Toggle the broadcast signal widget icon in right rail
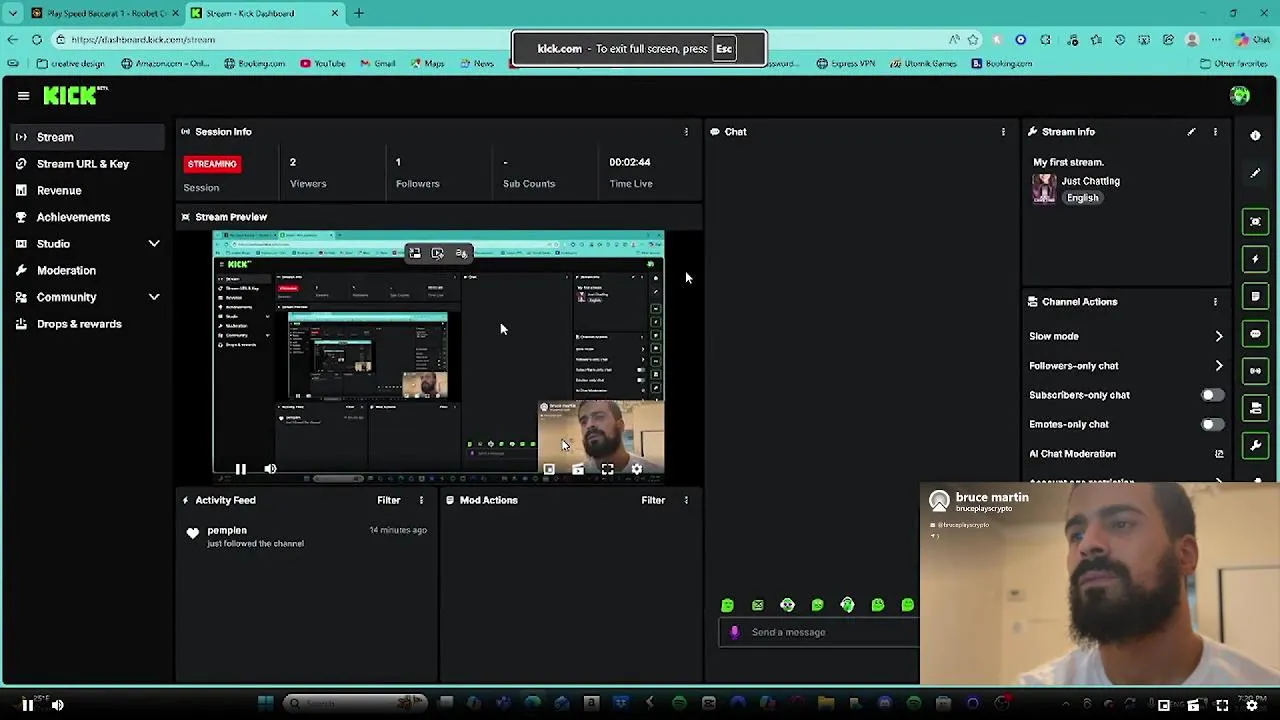 tap(1256, 371)
